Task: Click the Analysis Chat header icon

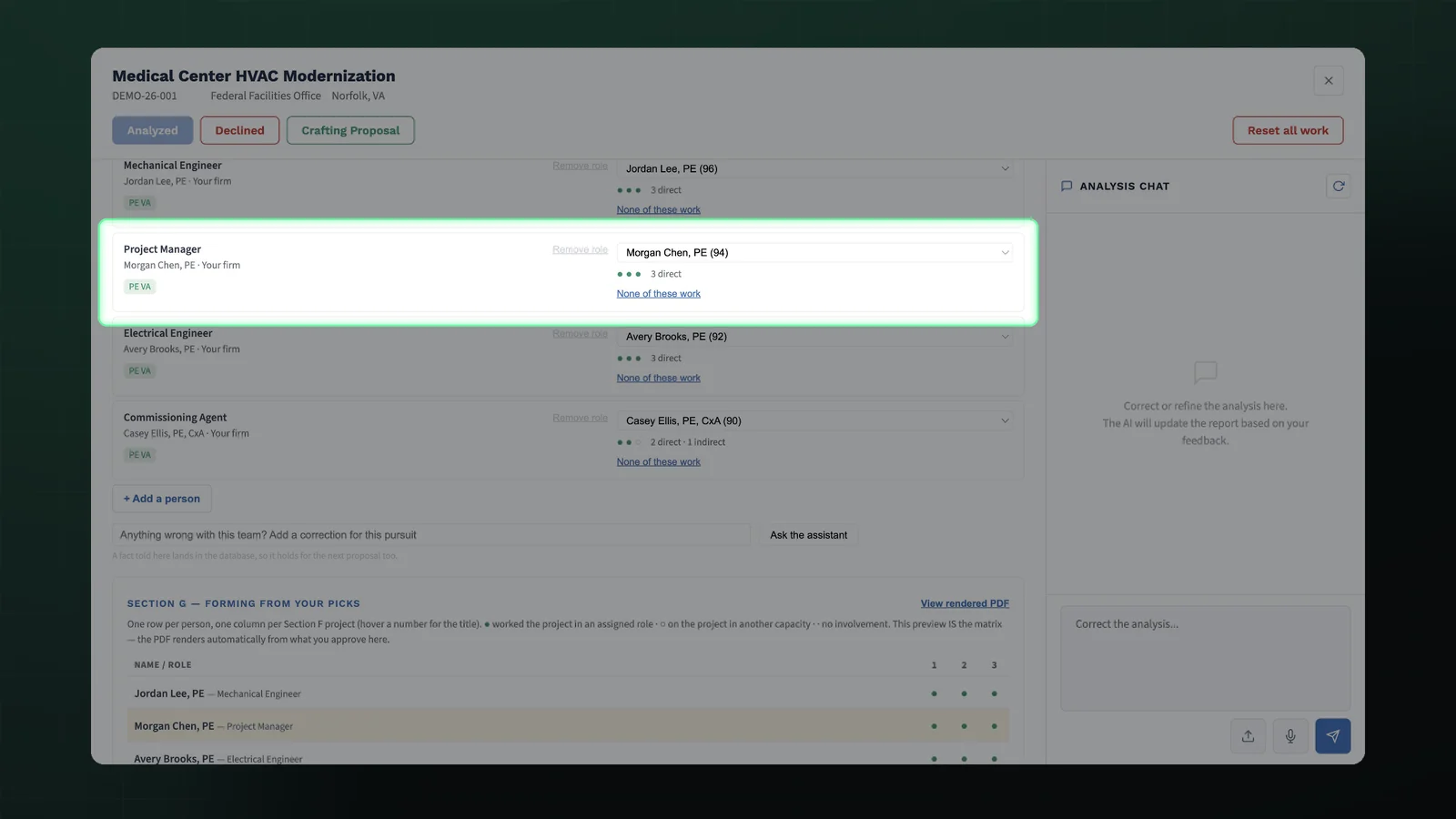Action: [1067, 187]
